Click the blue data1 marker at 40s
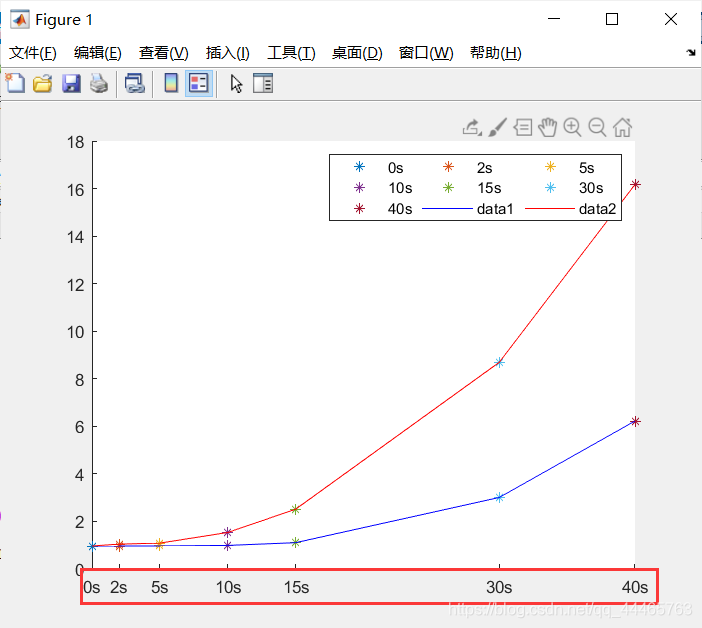 pos(635,421)
